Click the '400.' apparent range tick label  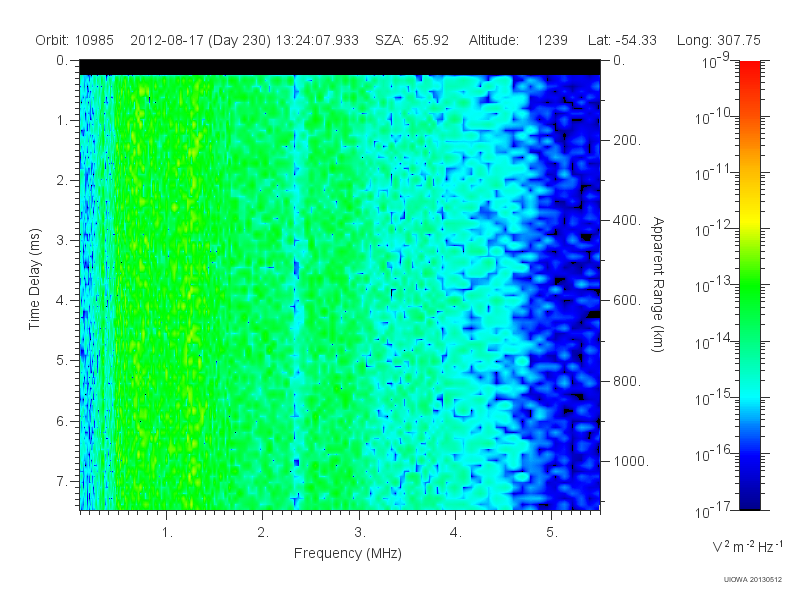(627, 220)
